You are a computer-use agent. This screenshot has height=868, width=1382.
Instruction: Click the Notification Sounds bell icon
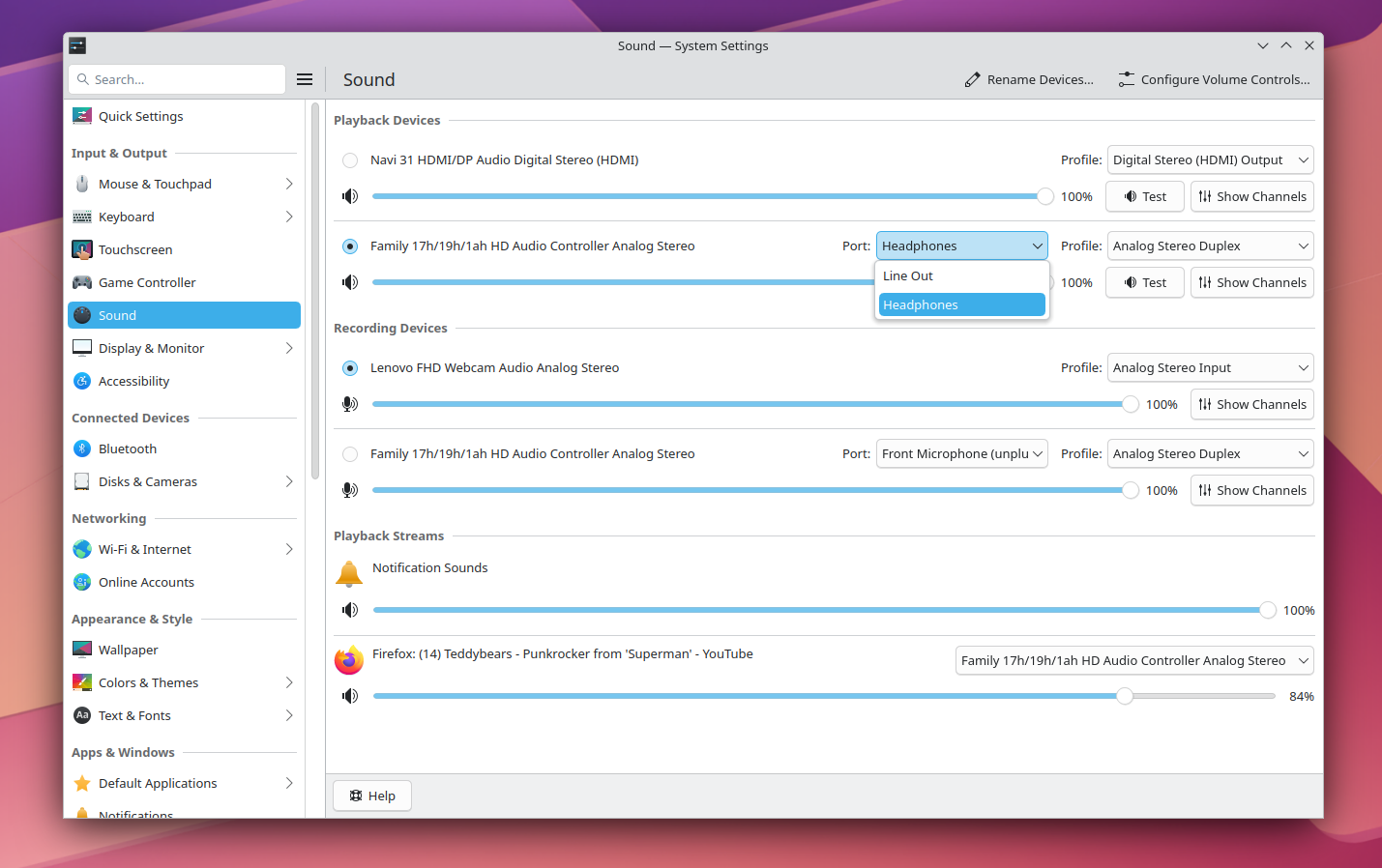click(349, 573)
